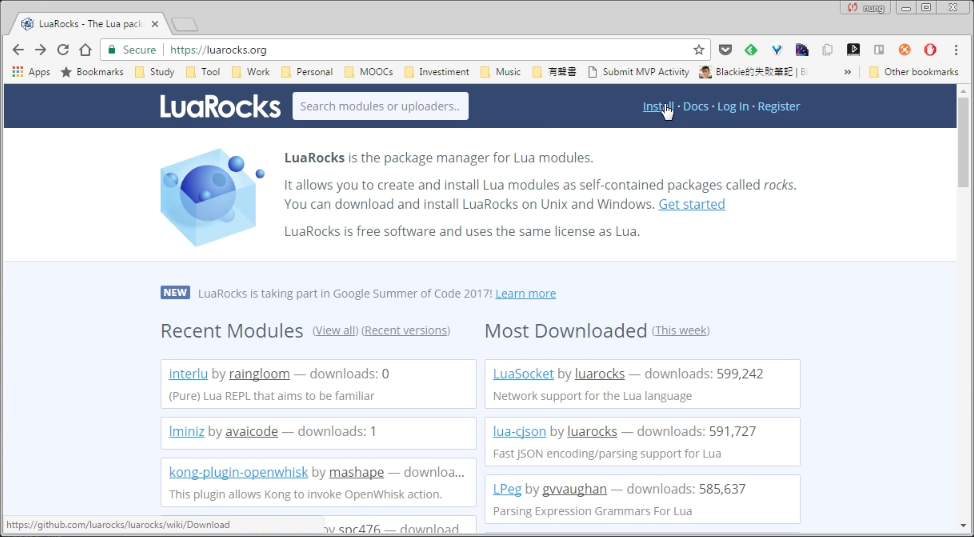This screenshot has height=537, width=974.
Task: Open the Chrome three-dot menu
Action: click(x=956, y=50)
